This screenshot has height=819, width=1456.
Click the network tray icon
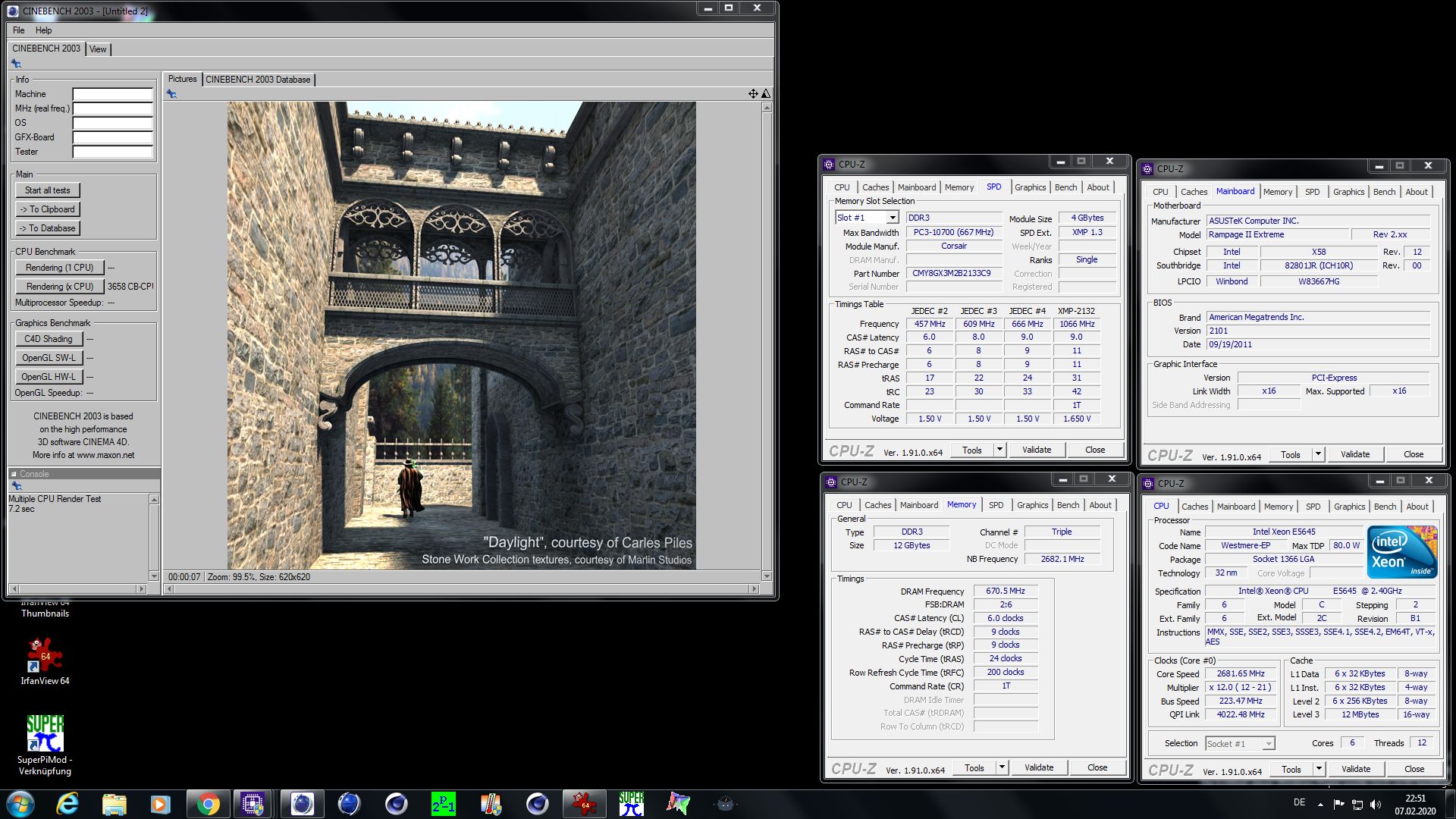pos(1357,804)
